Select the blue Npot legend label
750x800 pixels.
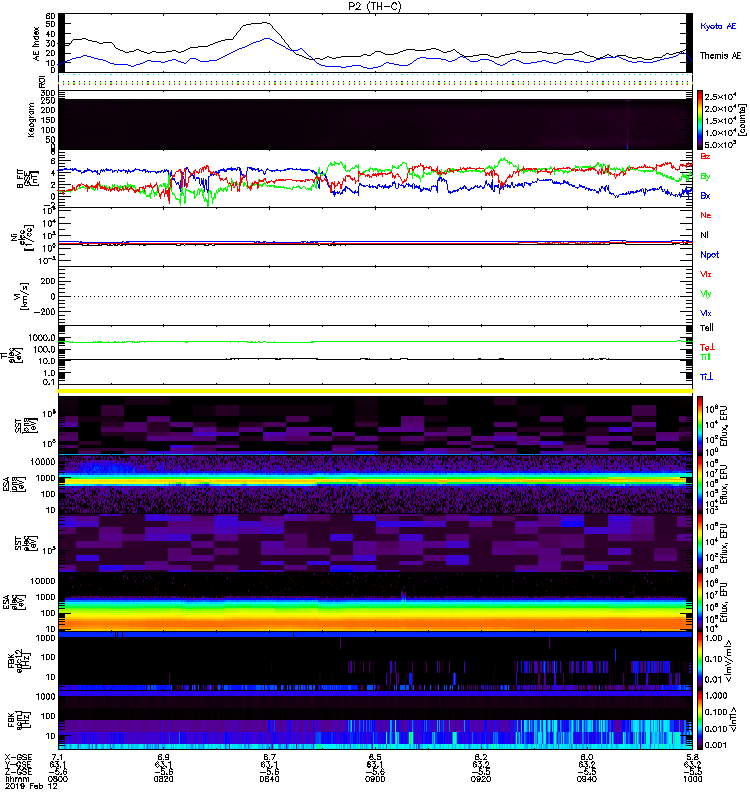(x=710, y=255)
